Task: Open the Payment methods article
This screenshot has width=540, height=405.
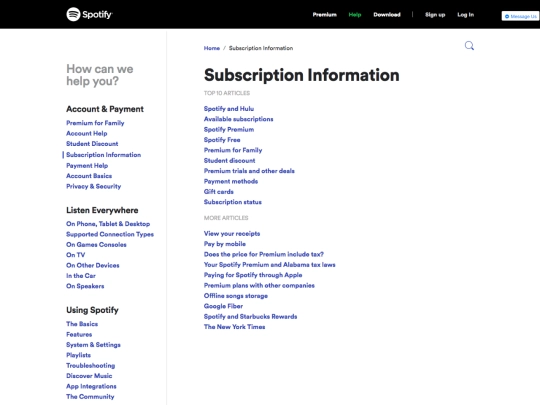Action: point(231,181)
